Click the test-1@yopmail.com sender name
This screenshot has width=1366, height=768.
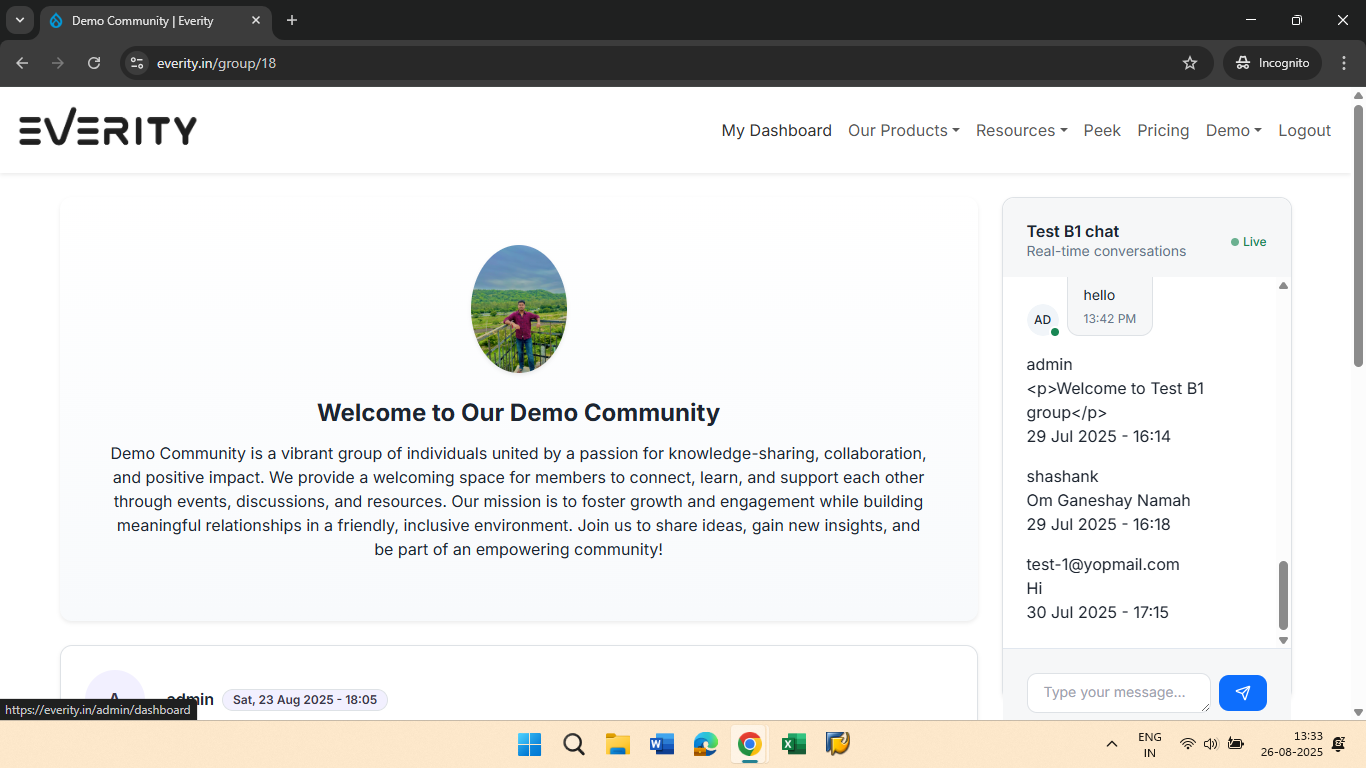[1103, 564]
